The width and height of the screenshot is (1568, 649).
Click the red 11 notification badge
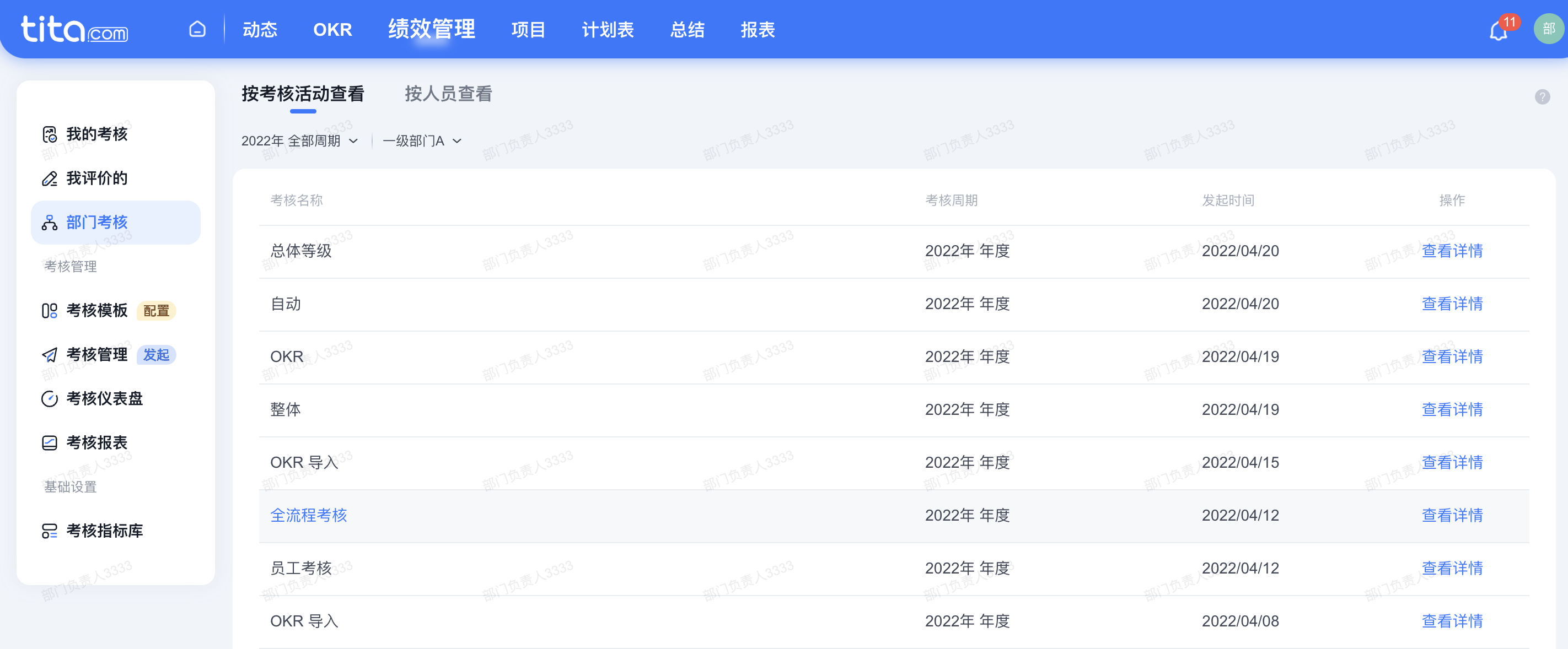click(x=1510, y=22)
